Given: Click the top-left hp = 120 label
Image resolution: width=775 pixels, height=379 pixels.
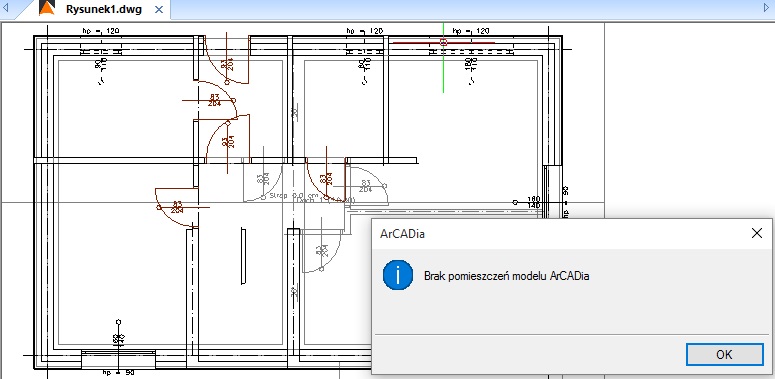Looking at the screenshot, I should point(101,31).
